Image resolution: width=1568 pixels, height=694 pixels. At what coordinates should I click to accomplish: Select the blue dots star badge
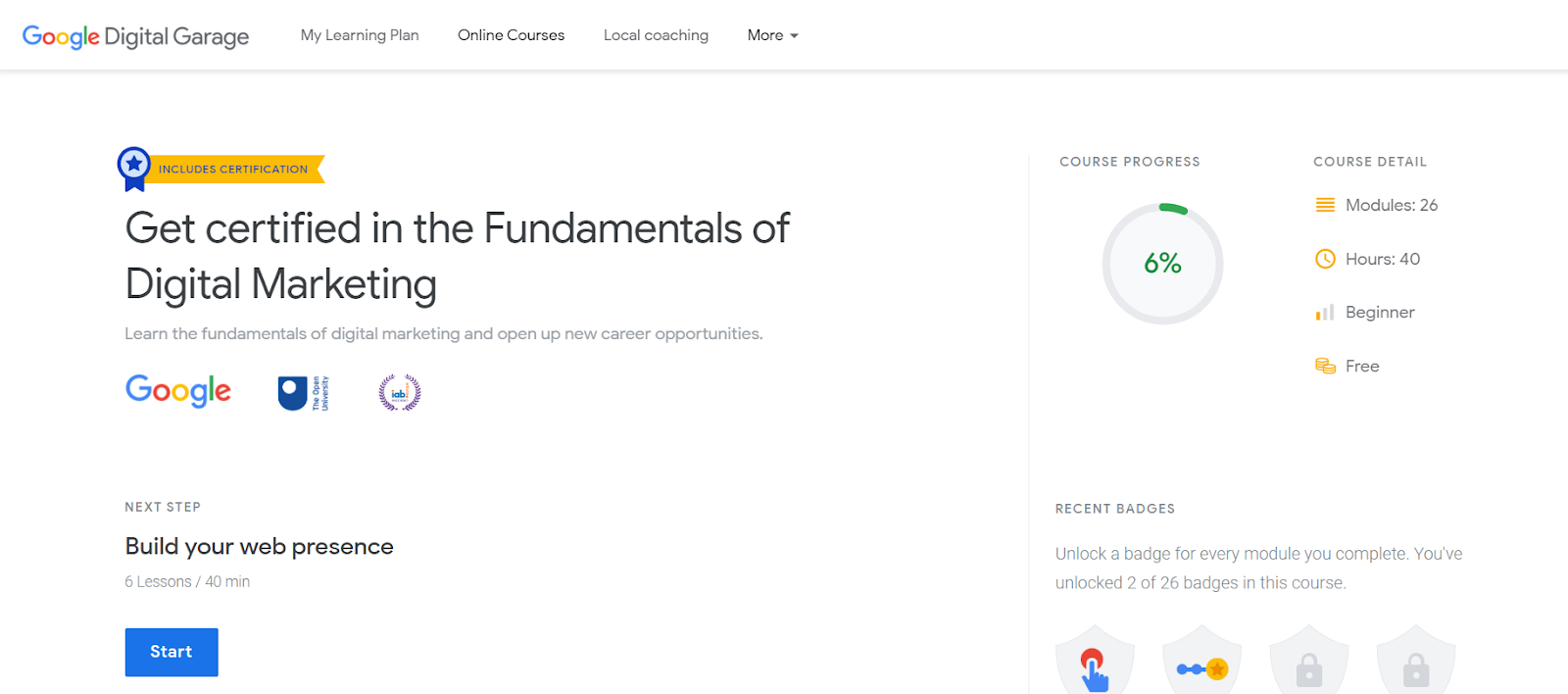click(x=1201, y=660)
